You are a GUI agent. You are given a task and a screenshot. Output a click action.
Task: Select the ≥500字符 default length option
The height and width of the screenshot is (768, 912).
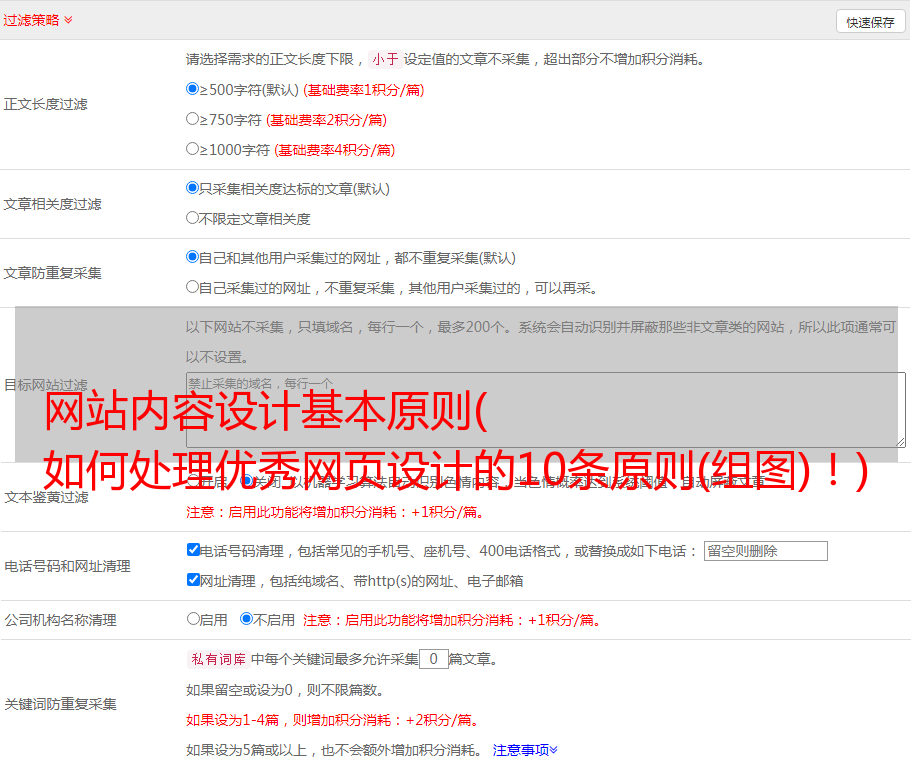point(193,89)
